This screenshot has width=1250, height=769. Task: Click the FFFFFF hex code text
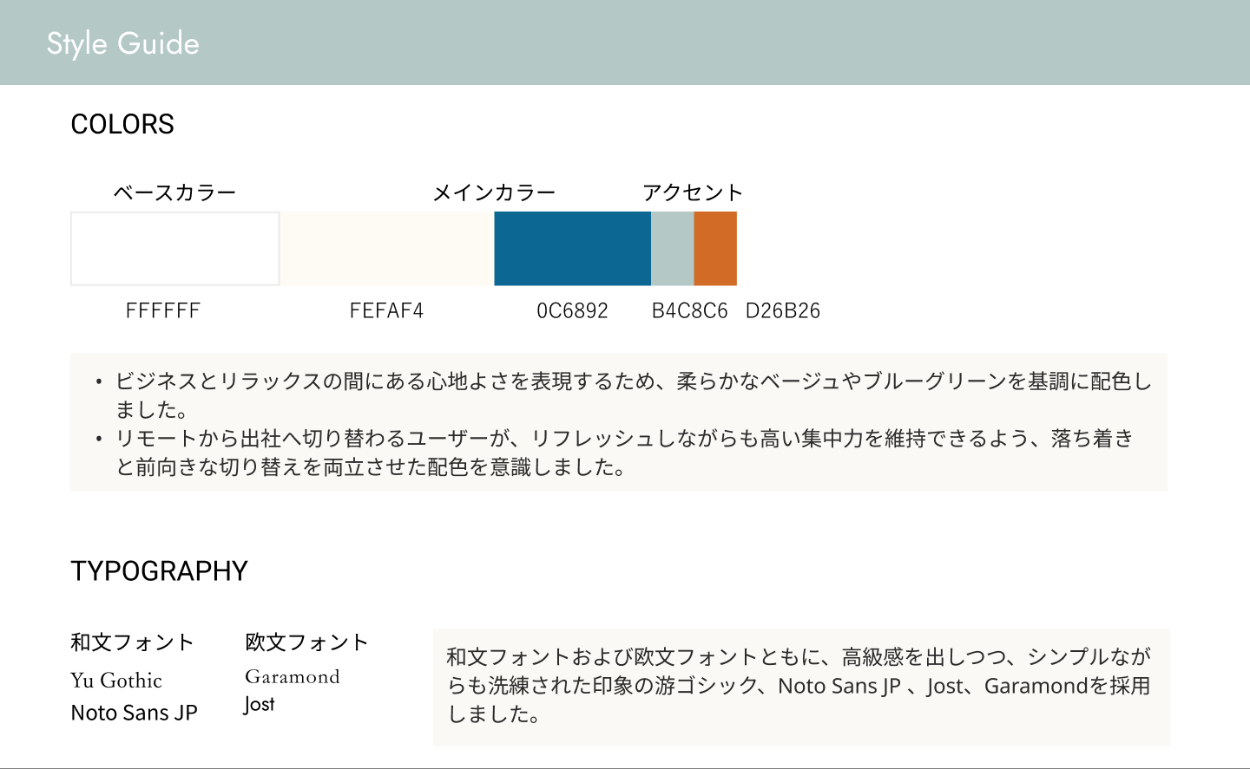click(x=163, y=311)
